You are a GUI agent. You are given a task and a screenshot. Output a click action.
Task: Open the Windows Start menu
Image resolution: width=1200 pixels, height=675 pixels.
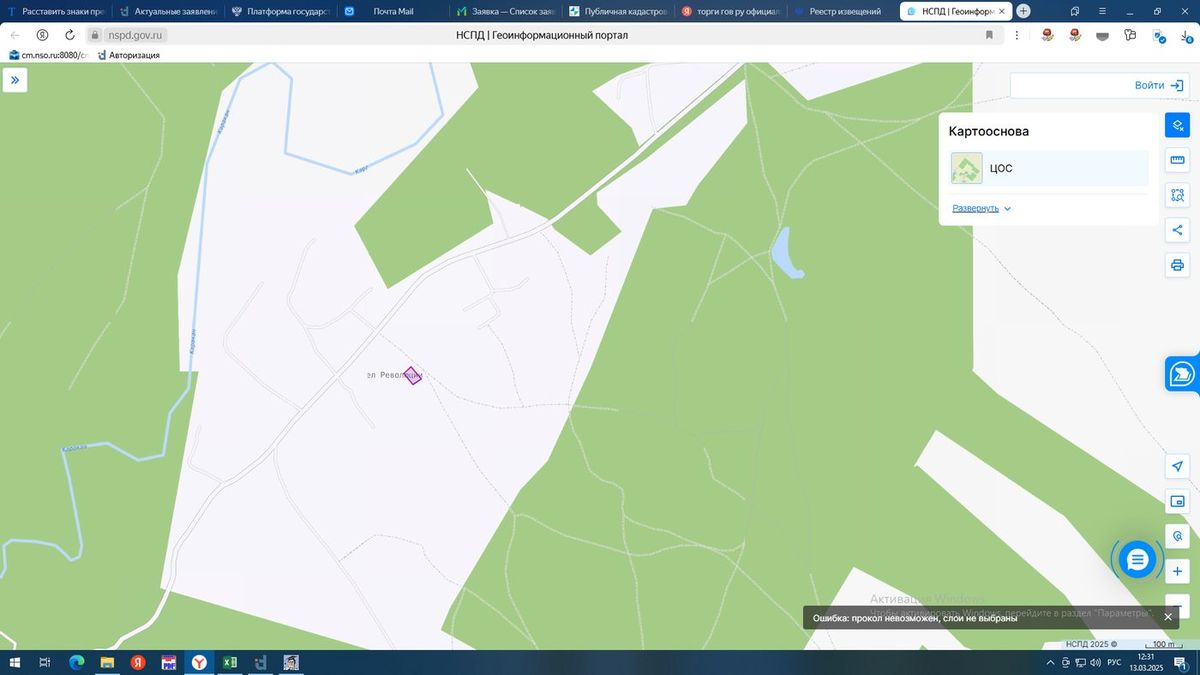tap(15, 663)
